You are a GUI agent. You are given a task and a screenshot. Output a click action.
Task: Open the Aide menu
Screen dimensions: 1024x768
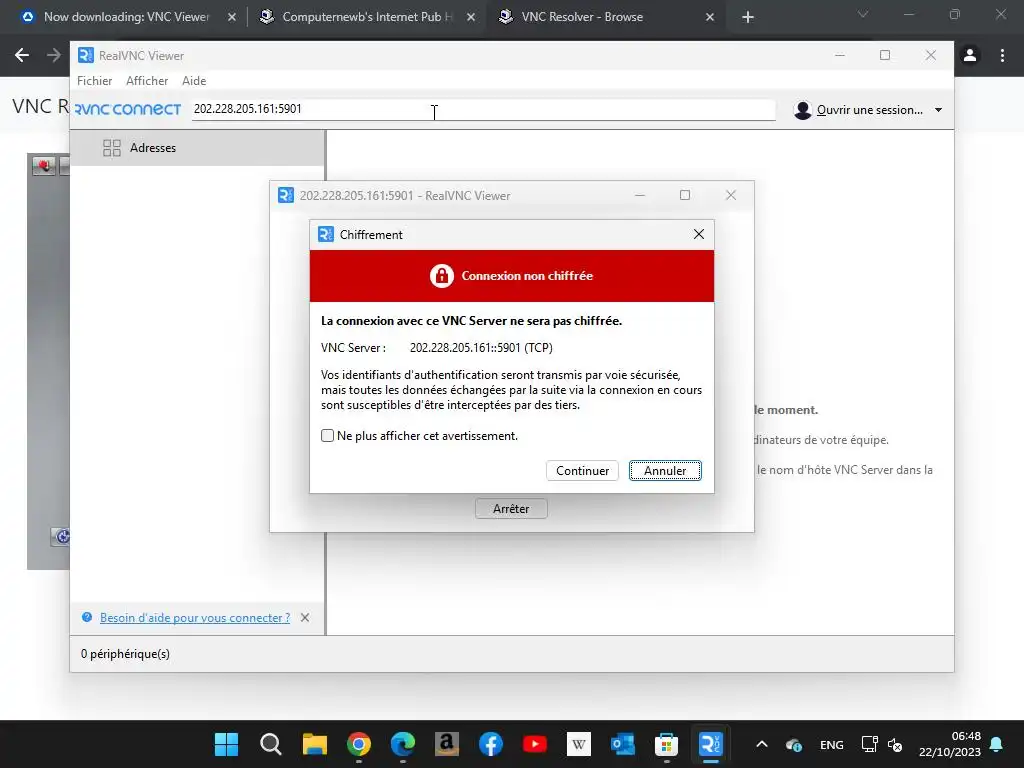(194, 80)
